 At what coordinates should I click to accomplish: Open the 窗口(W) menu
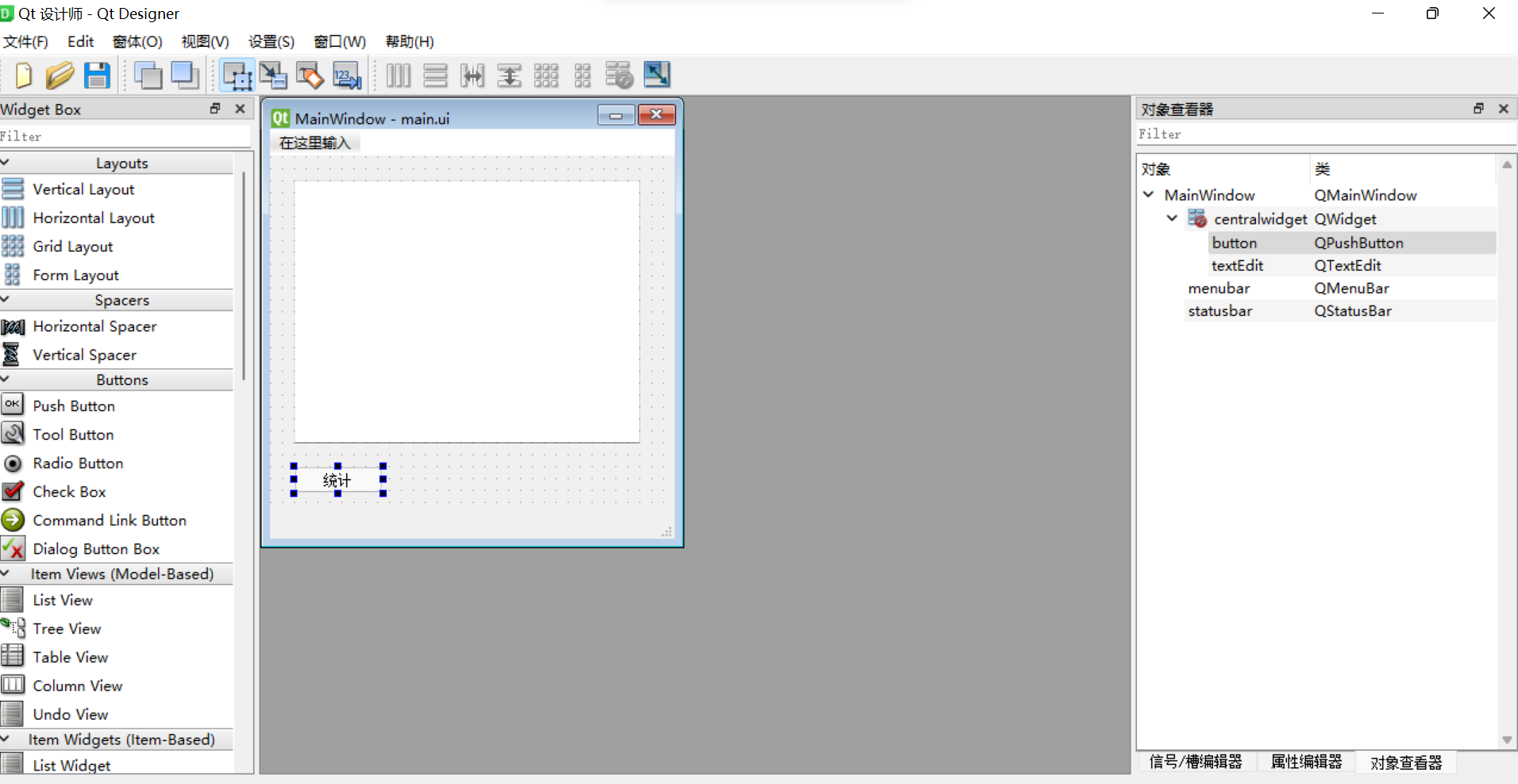coord(339,42)
